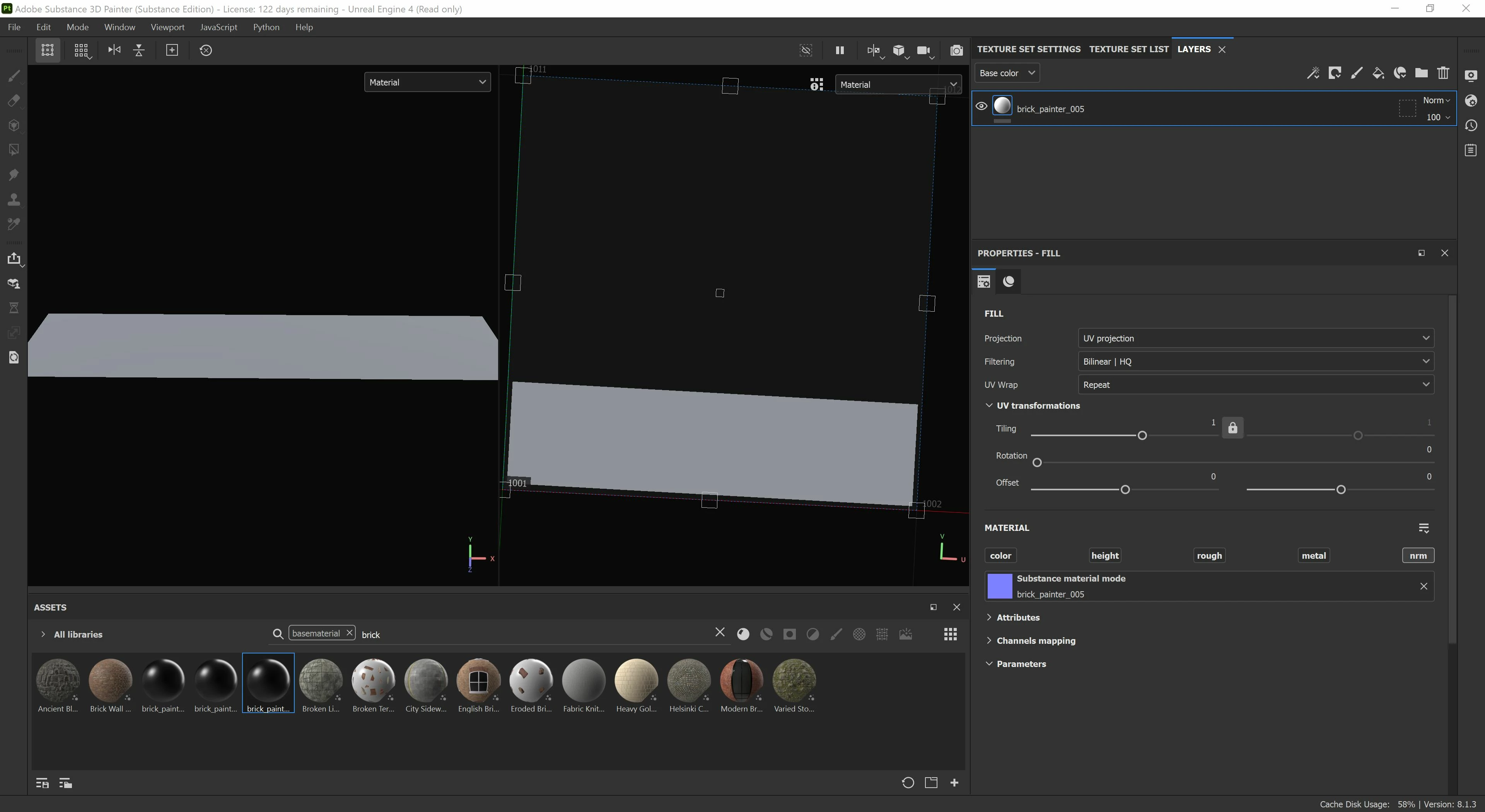Select the Eraser tool
This screenshot has width=1485, height=812.
pos(14,101)
